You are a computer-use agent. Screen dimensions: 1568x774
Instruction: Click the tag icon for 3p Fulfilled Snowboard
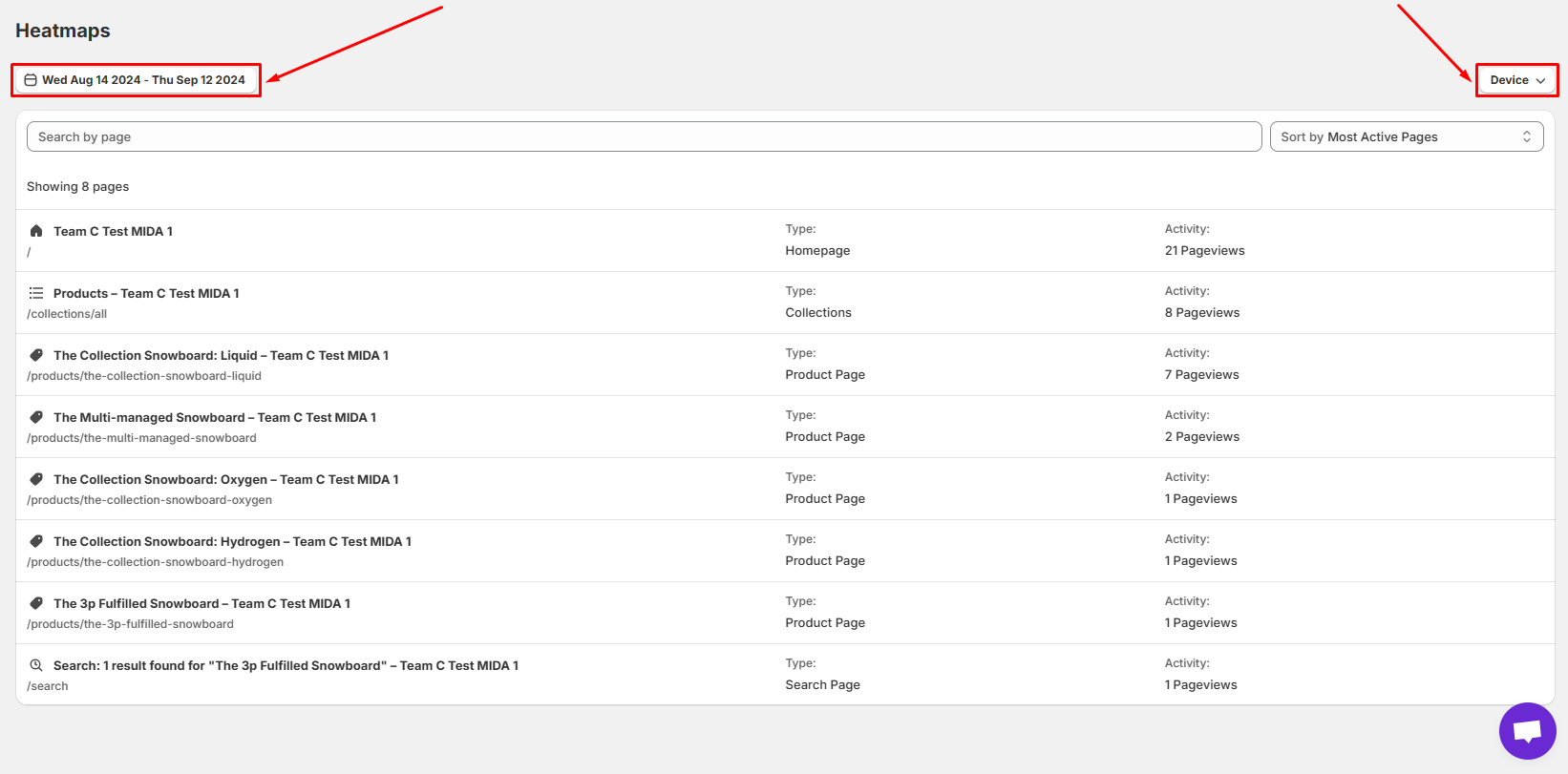36,603
